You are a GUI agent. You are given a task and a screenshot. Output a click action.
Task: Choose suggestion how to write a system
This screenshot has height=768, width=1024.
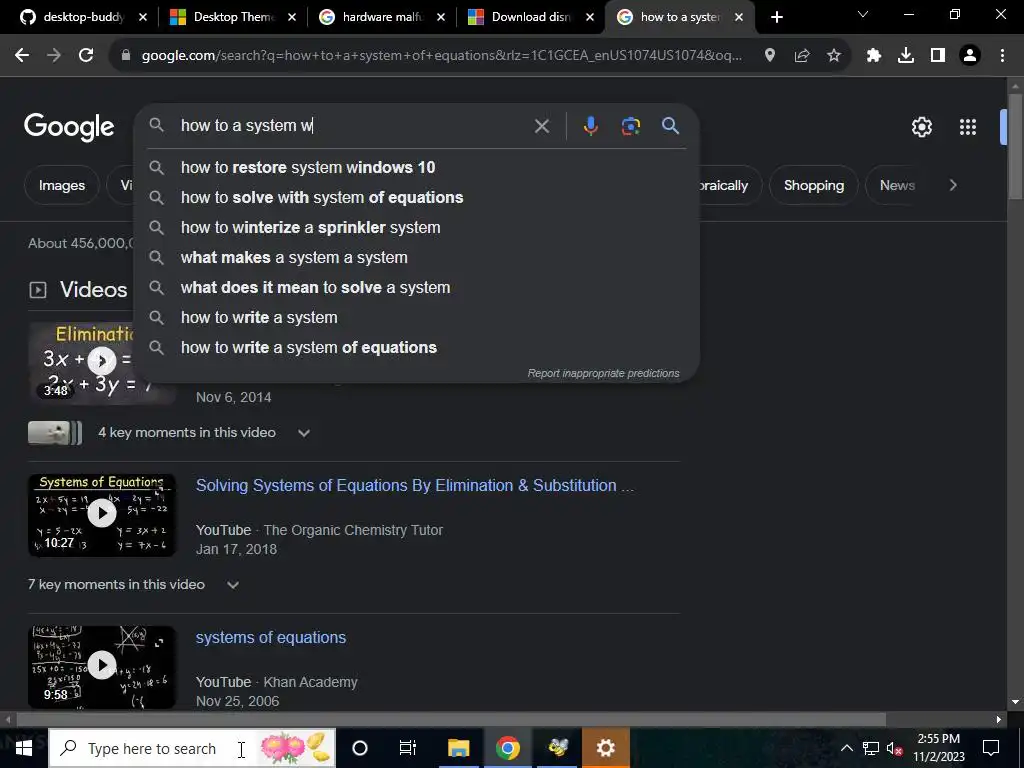pos(417,317)
